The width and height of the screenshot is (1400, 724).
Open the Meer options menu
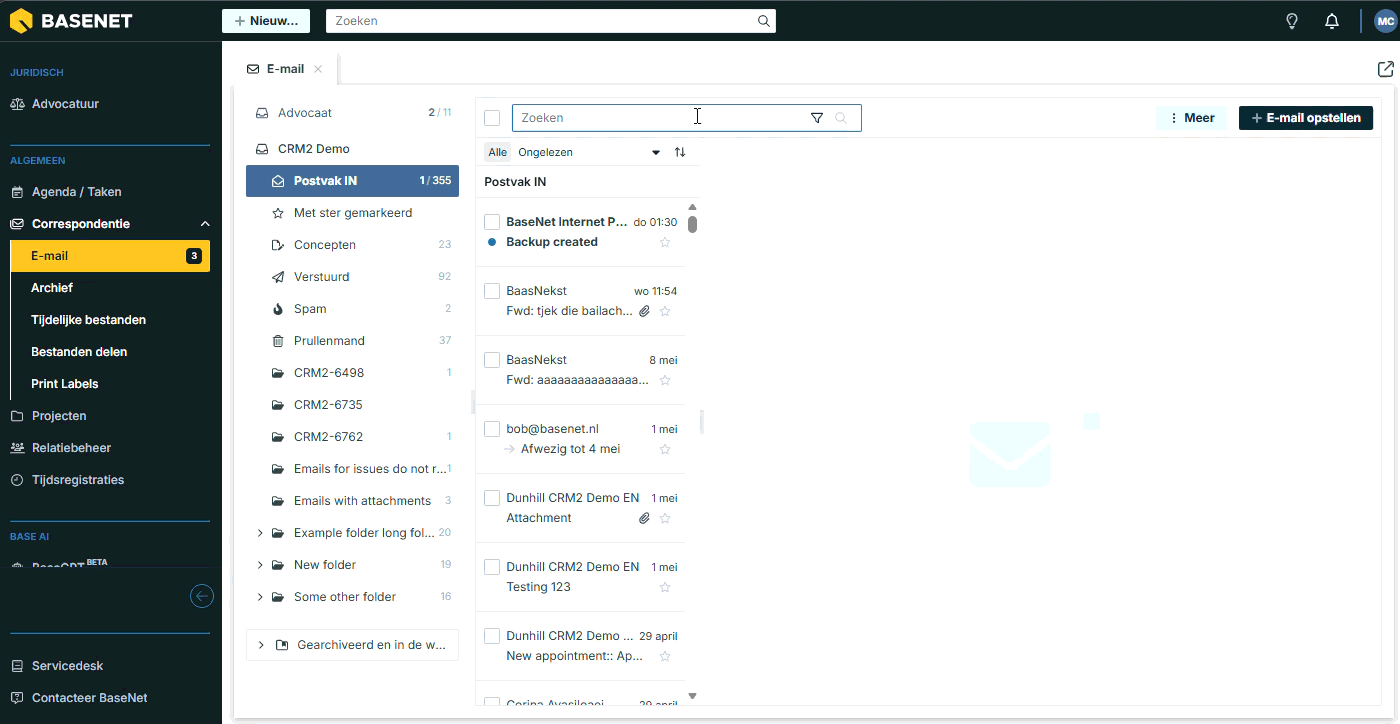tap(1191, 118)
